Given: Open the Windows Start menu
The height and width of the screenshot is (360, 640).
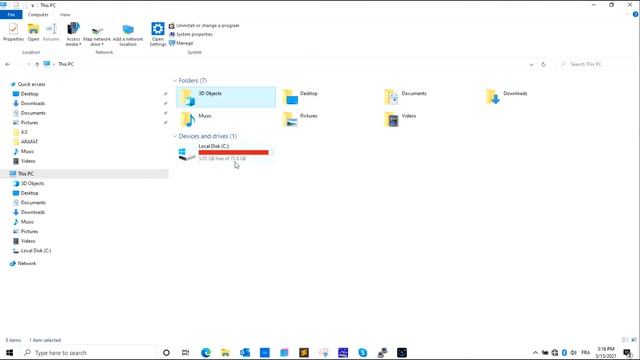Looking at the screenshot, I should (x=9, y=353).
